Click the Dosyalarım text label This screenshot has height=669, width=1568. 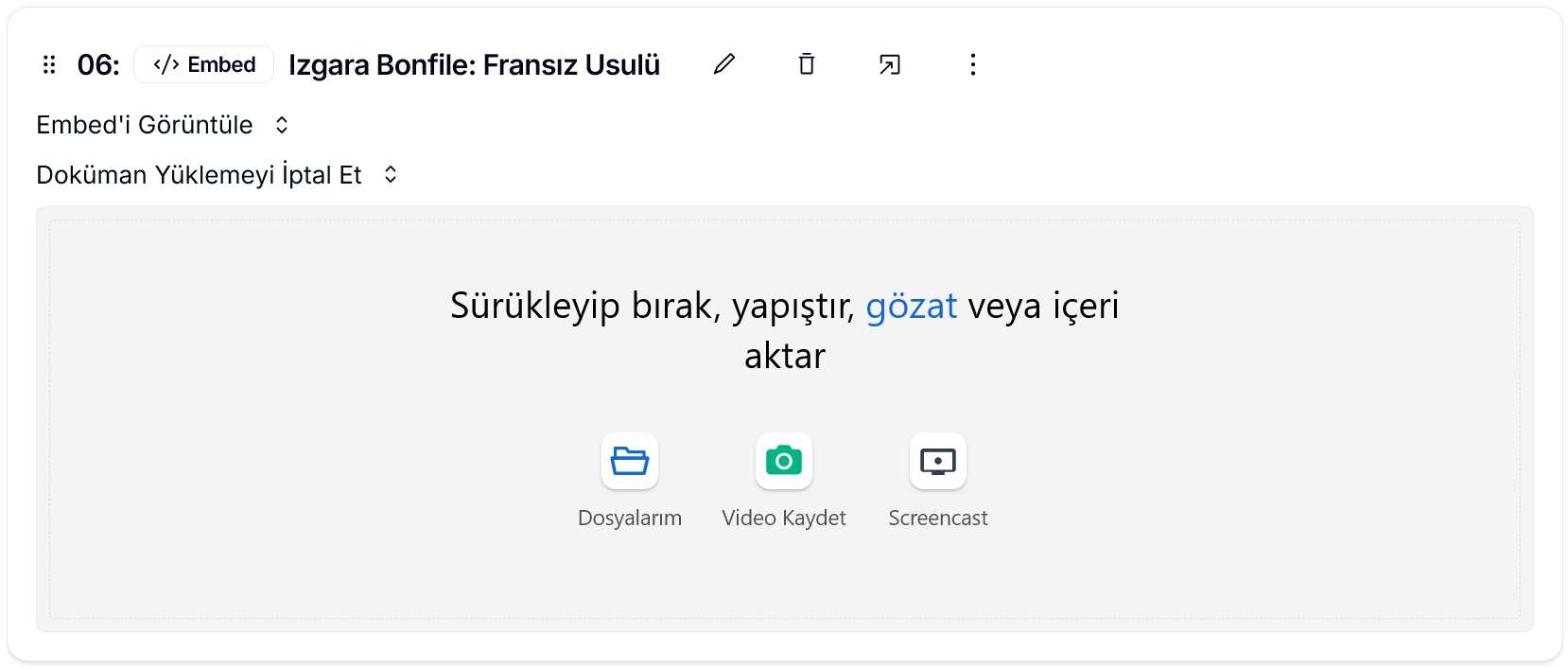[x=630, y=518]
